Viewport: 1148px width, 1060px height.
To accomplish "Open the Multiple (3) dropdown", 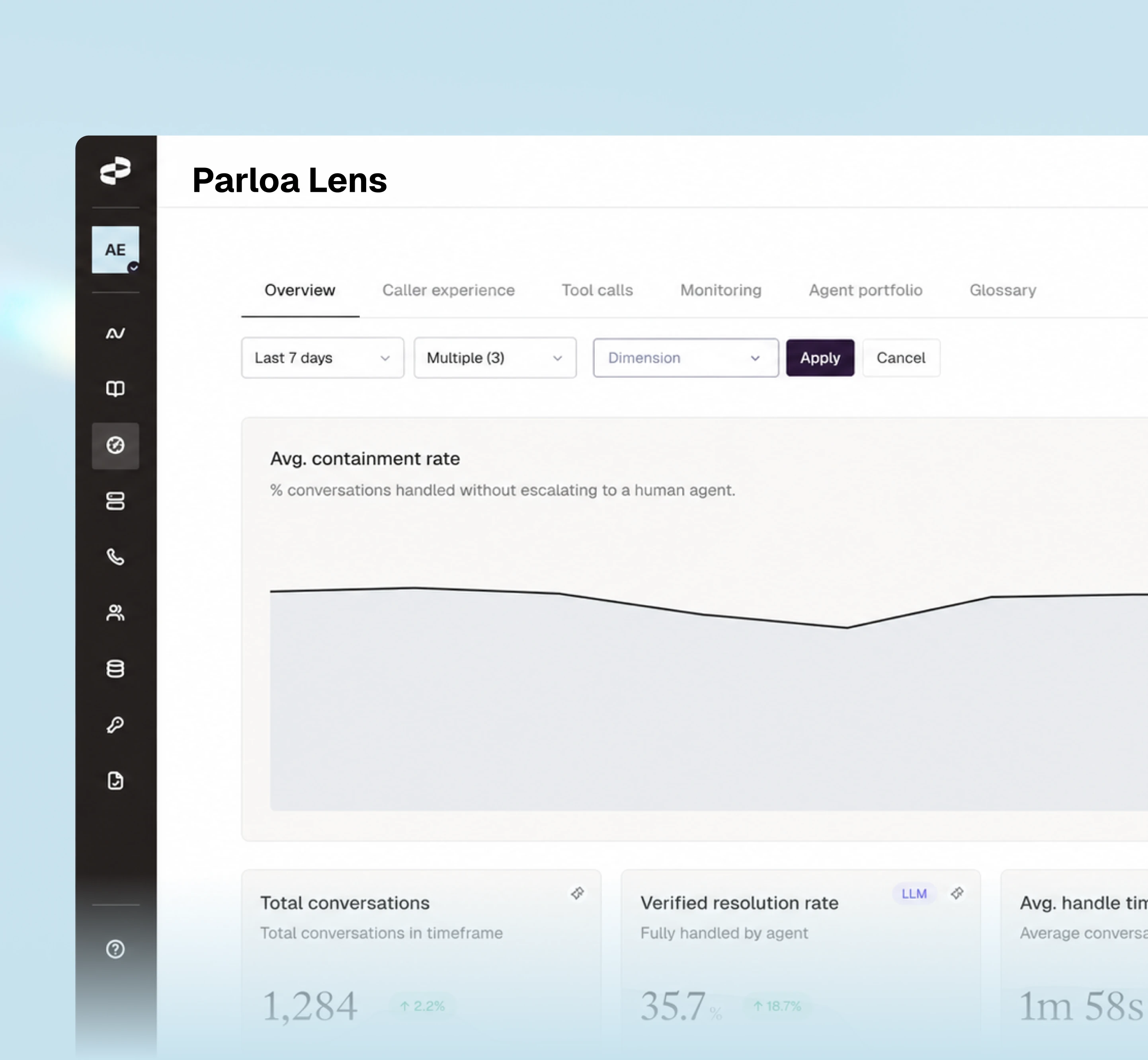I will point(495,358).
